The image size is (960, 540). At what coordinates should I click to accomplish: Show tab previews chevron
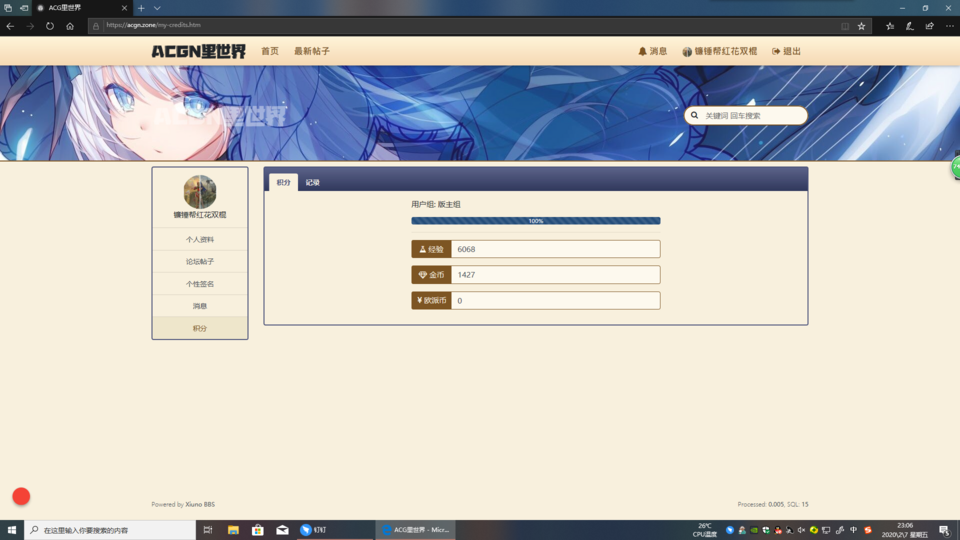point(157,8)
